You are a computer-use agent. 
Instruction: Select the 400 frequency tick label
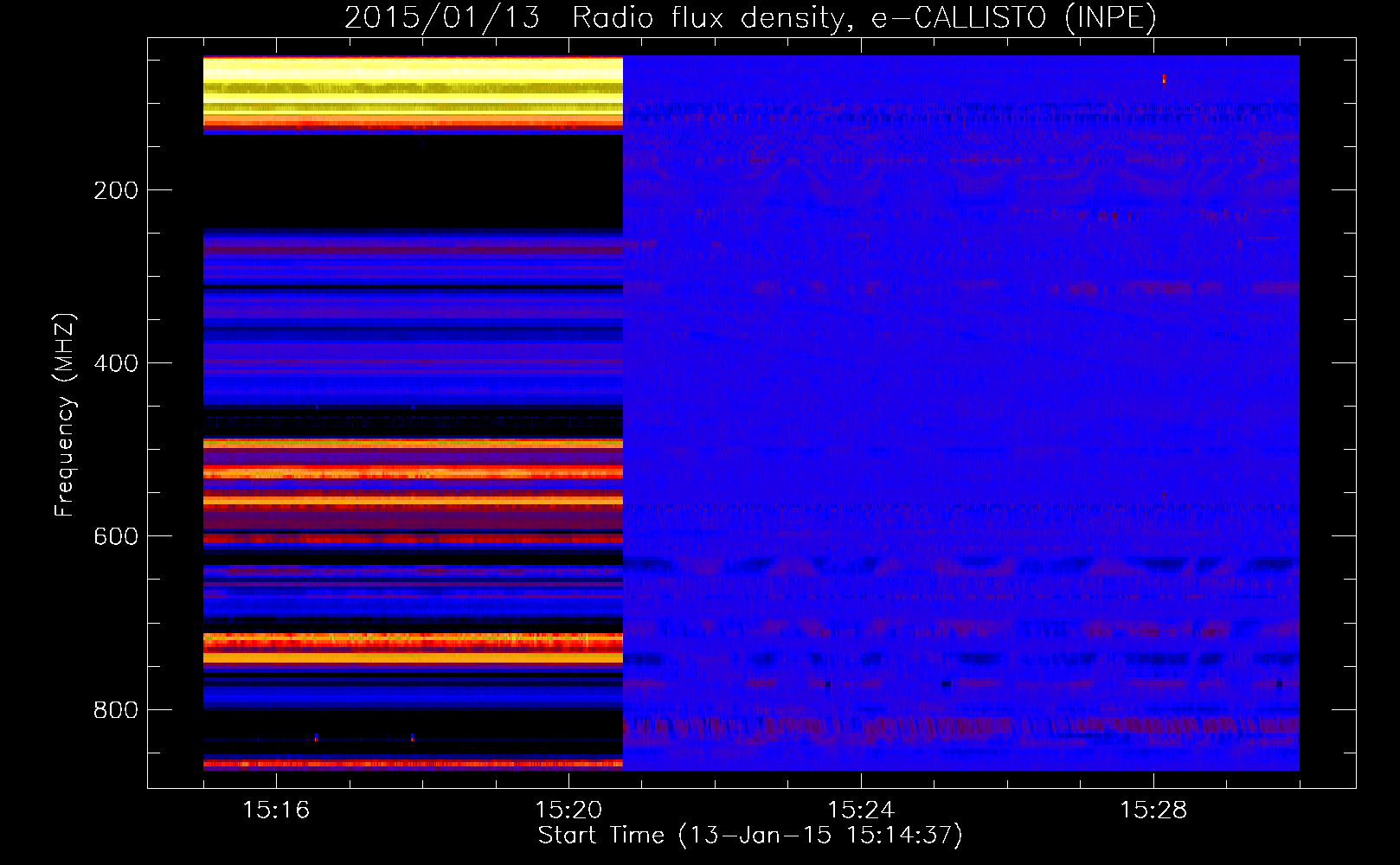[x=116, y=363]
